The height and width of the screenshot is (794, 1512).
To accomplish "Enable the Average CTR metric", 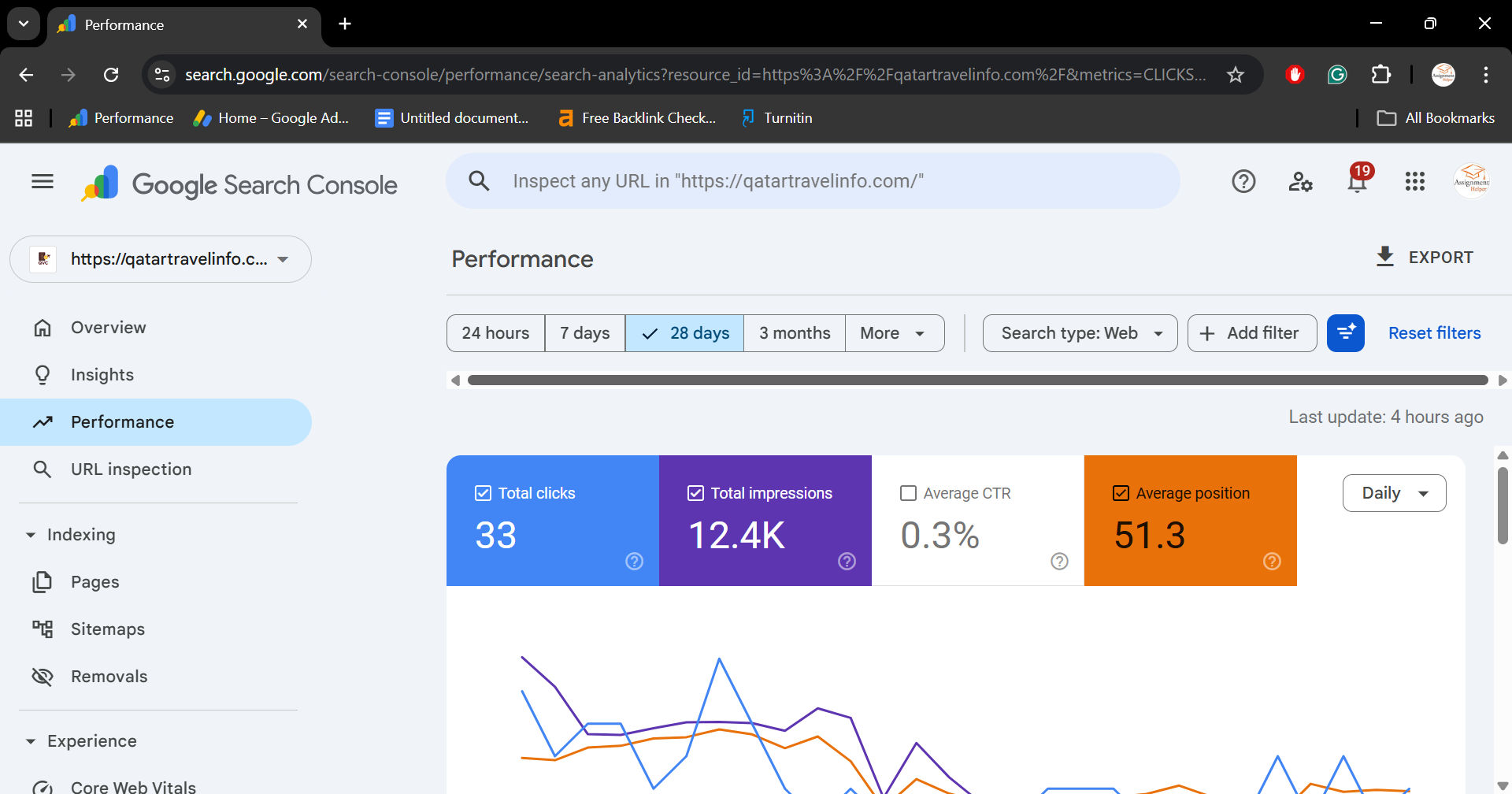I will [908, 493].
